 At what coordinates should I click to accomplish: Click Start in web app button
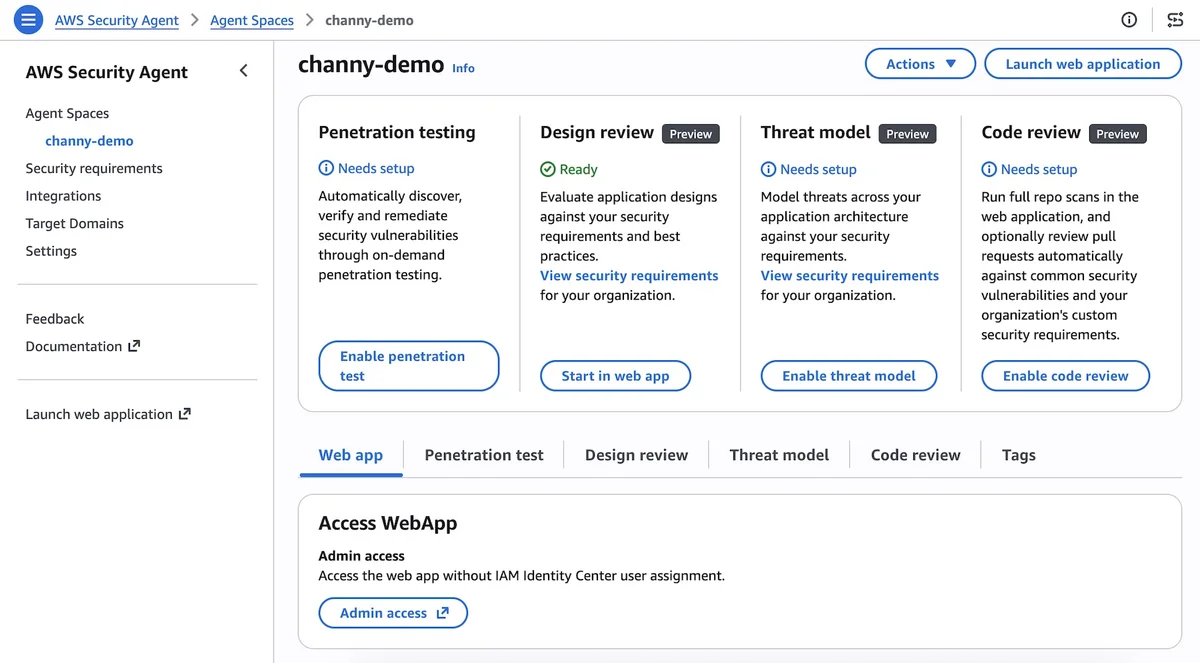pos(615,376)
